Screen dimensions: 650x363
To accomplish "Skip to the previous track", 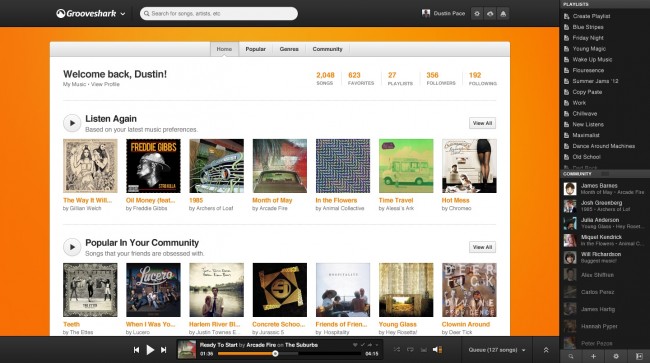I will (136, 350).
